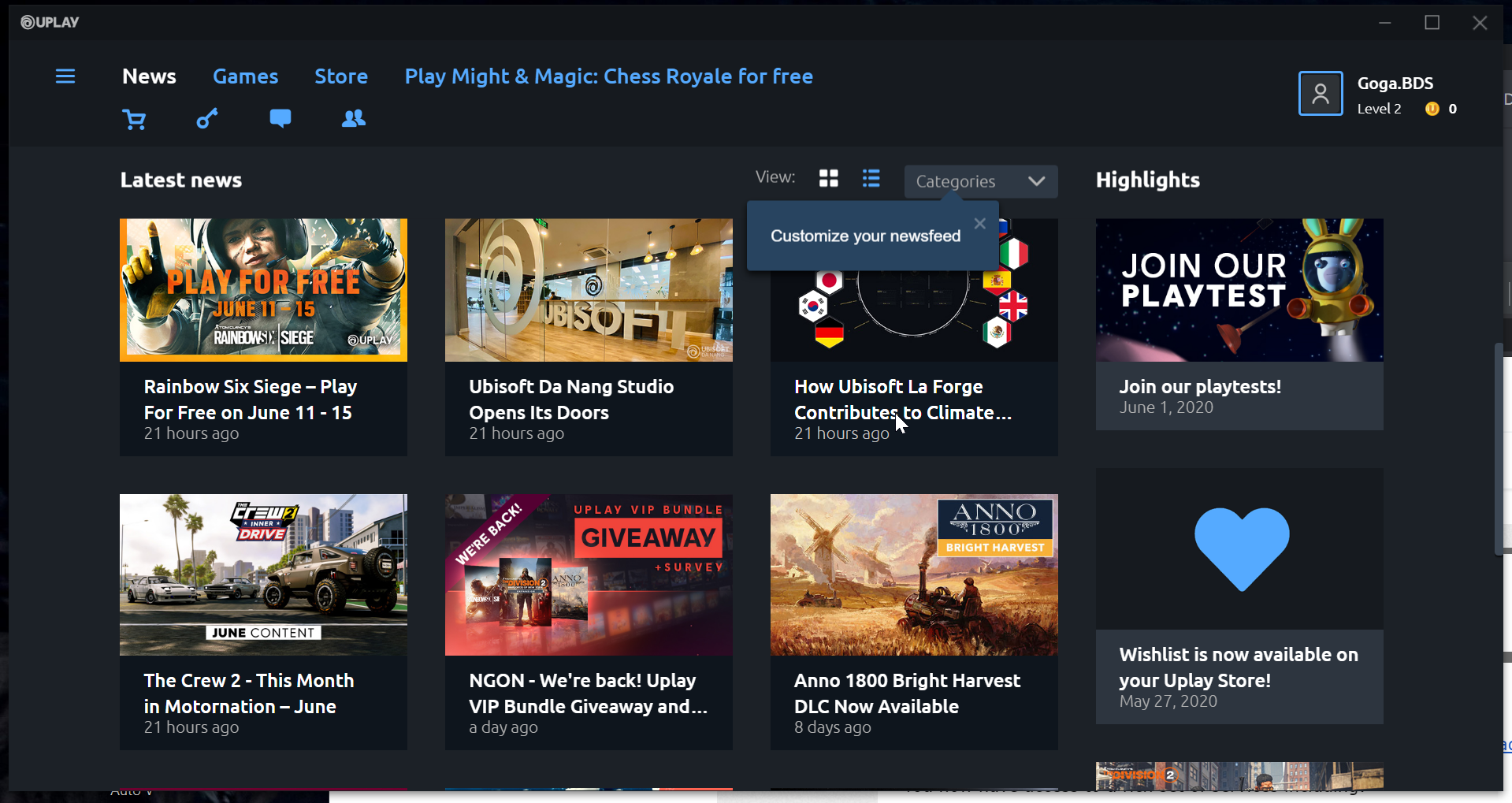Open the friends list icon
1512x803 pixels.
[x=353, y=119]
